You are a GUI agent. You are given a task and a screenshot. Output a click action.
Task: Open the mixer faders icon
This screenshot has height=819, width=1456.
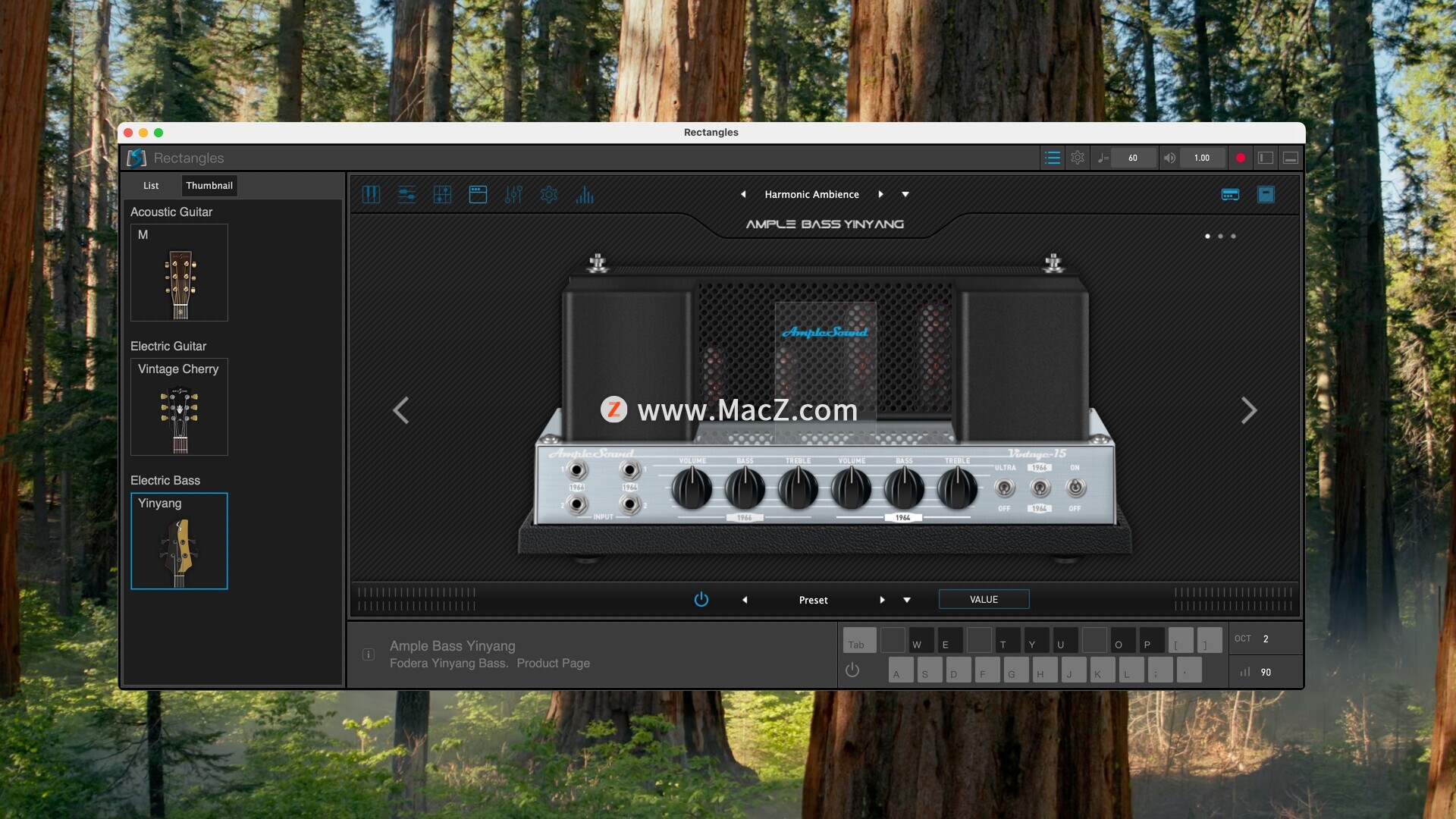tap(513, 195)
